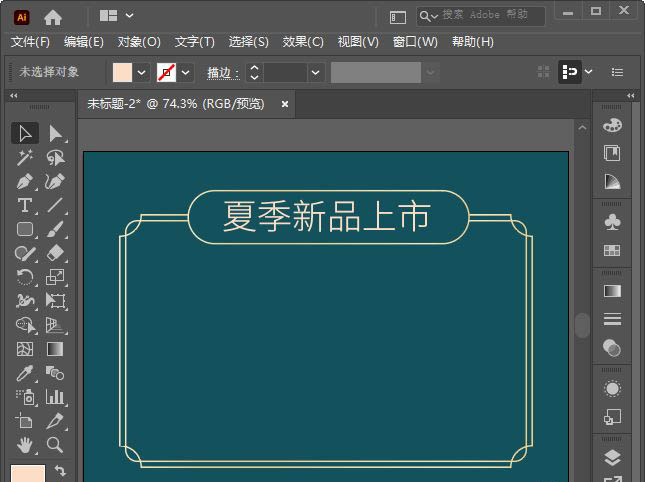Click the stroke none swatch
Image resolution: width=645 pixels, height=482 pixels.
166,73
